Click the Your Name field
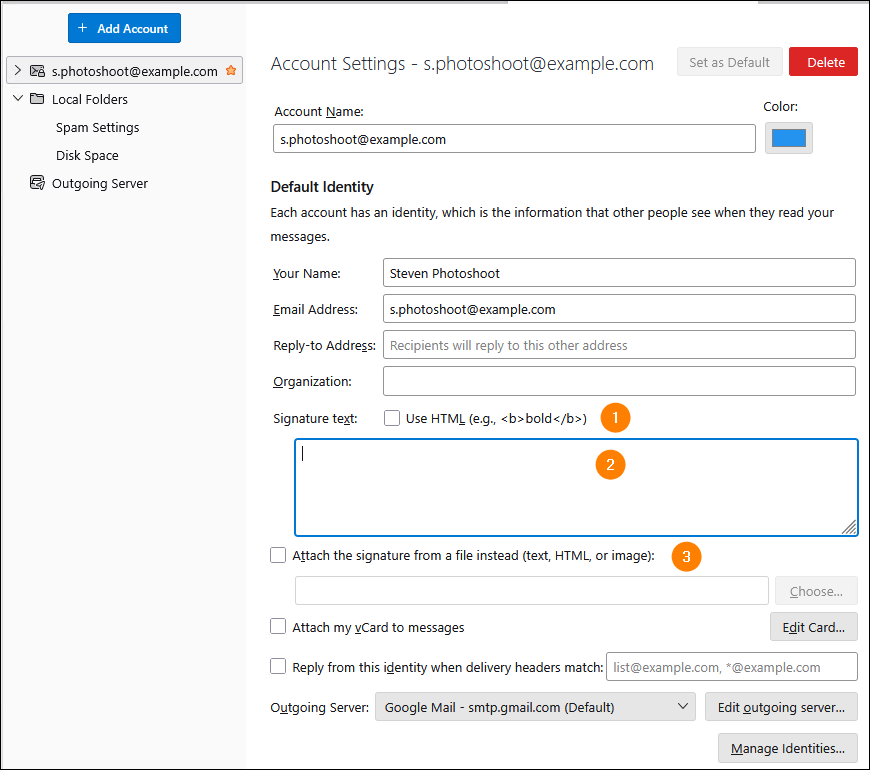 619,273
